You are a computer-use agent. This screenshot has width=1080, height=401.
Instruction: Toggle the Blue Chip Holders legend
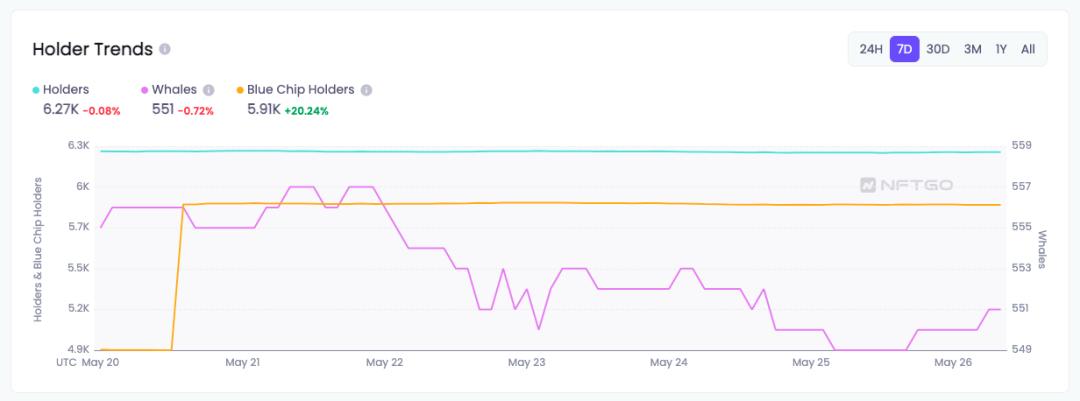click(x=302, y=90)
